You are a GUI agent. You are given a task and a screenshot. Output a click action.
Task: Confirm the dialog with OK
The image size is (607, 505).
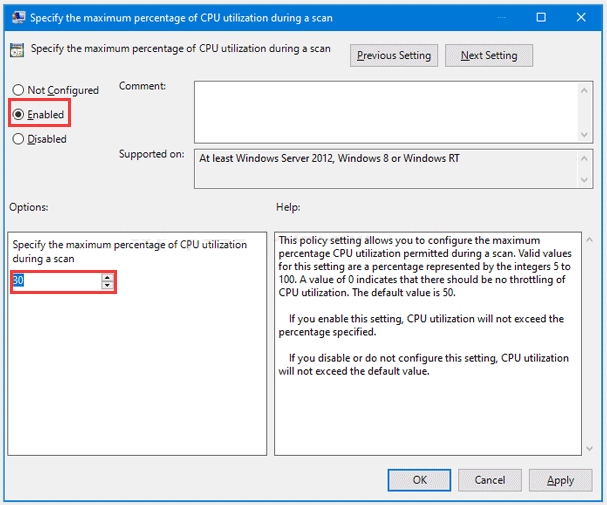[x=419, y=480]
